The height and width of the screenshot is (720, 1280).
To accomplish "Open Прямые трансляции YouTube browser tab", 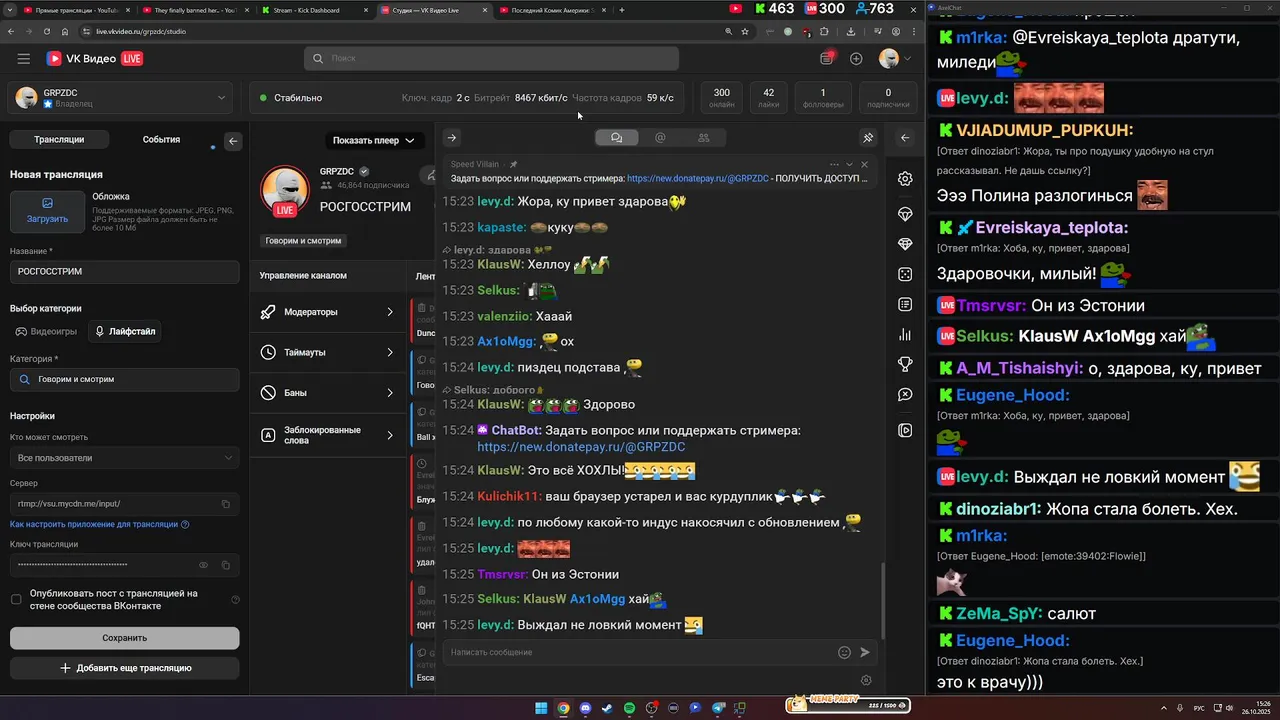I will 75,10.
